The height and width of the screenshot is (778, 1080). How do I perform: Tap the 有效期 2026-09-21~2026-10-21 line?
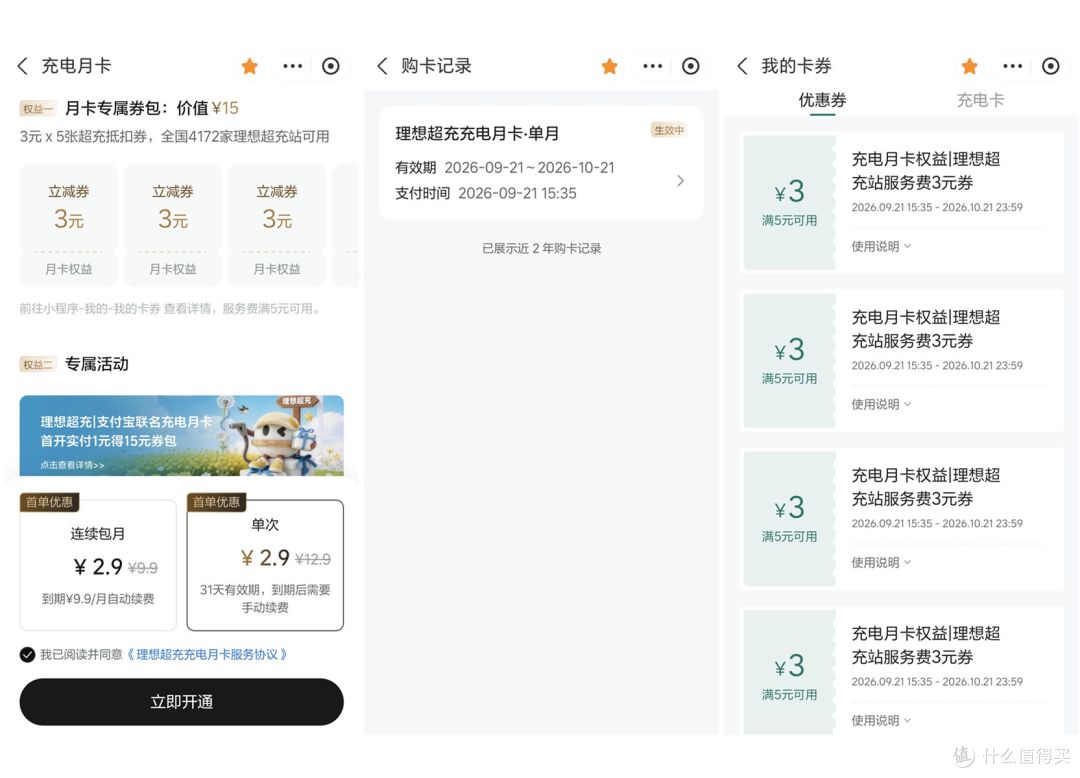[x=505, y=167]
